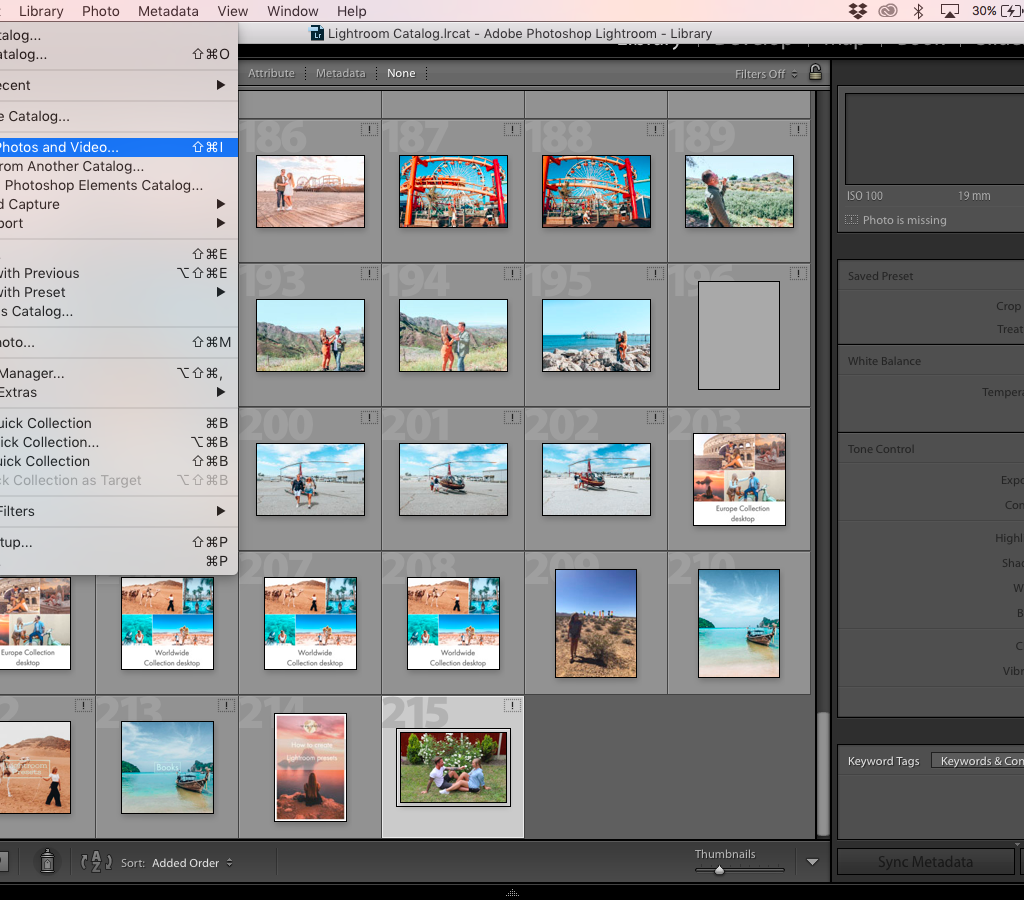Click the Bluetooth menu bar icon

(919, 11)
